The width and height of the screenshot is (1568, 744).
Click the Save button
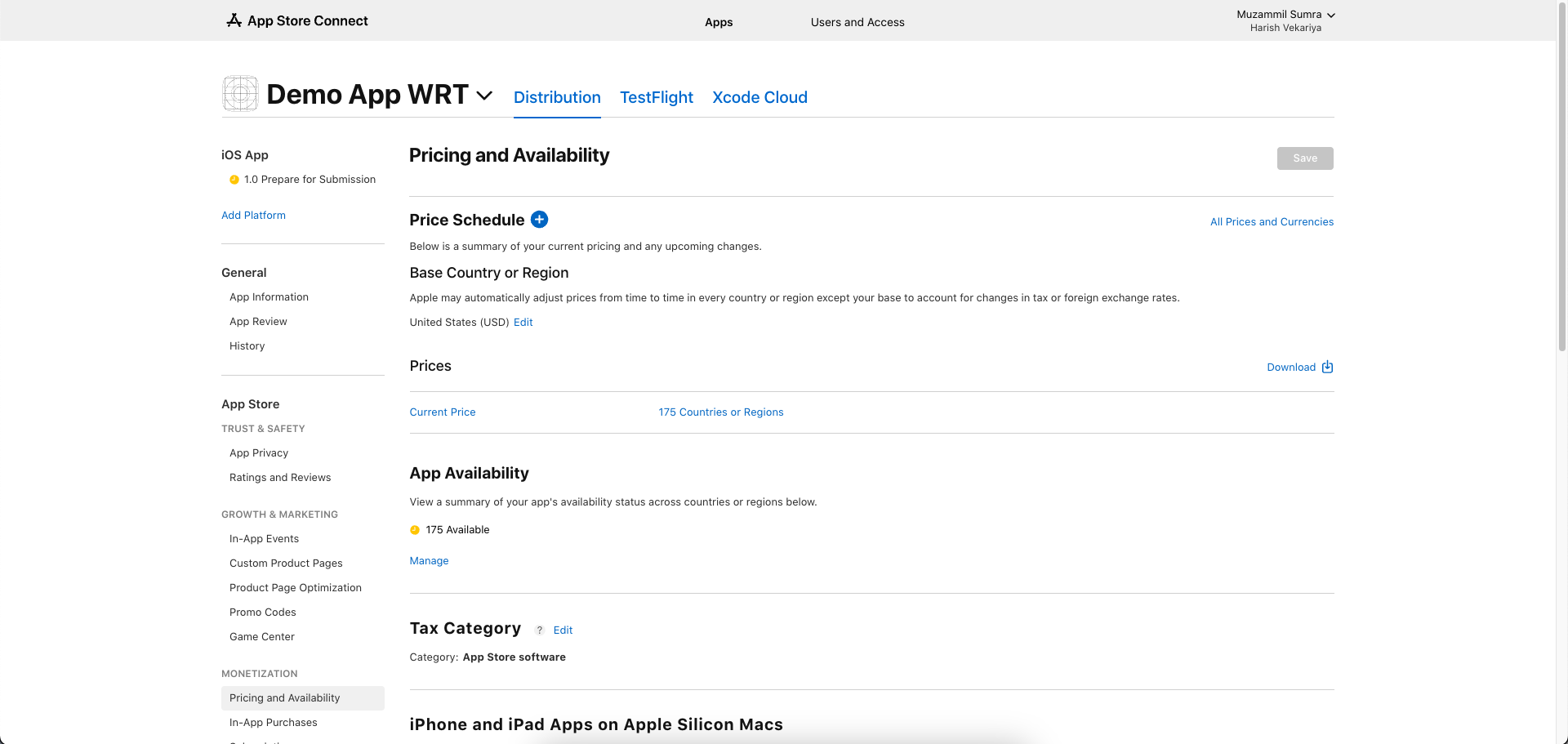[1305, 158]
